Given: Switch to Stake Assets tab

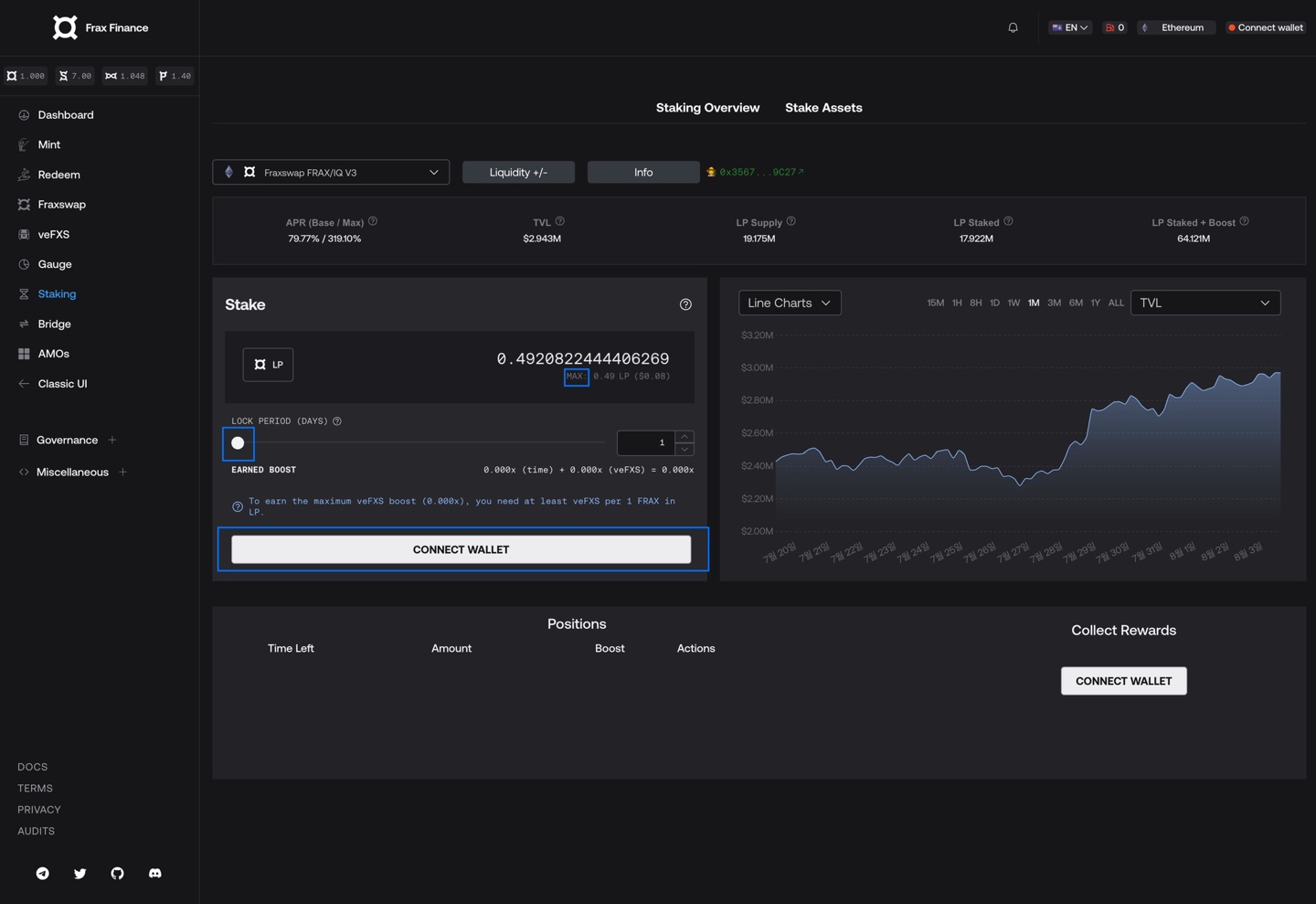Looking at the screenshot, I should click(x=823, y=108).
